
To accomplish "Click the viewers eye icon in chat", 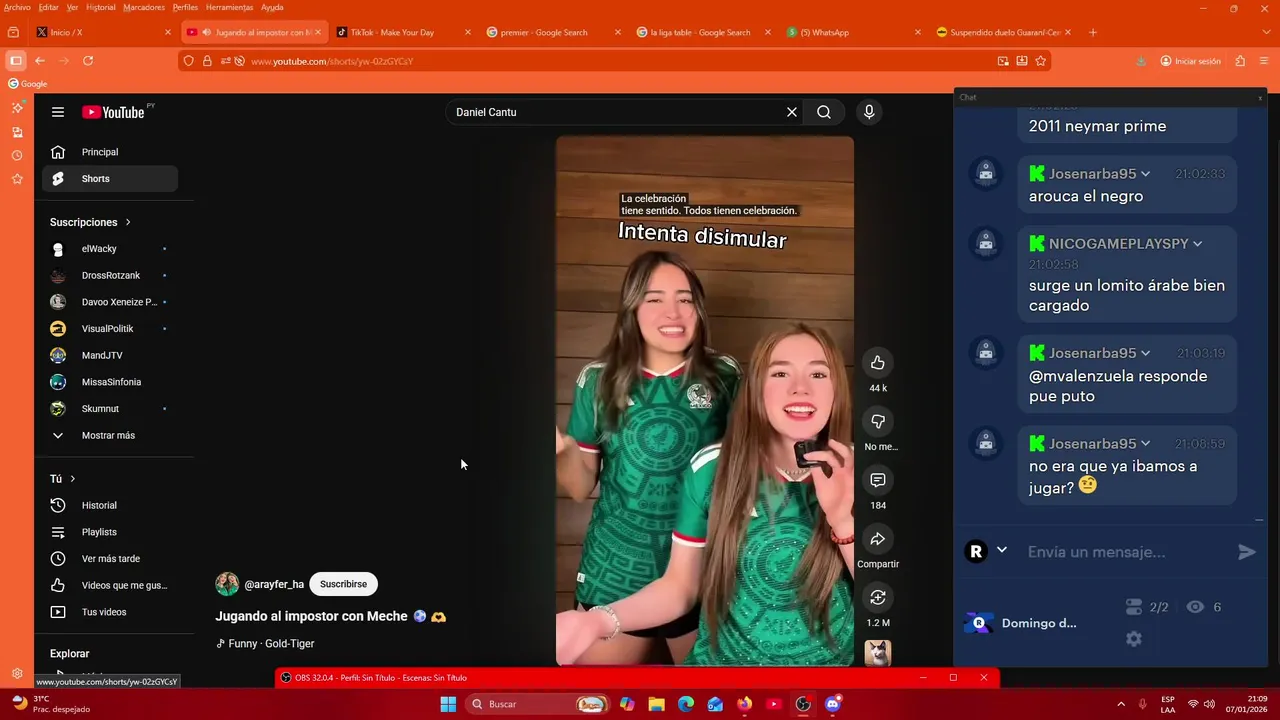I will (1195, 607).
